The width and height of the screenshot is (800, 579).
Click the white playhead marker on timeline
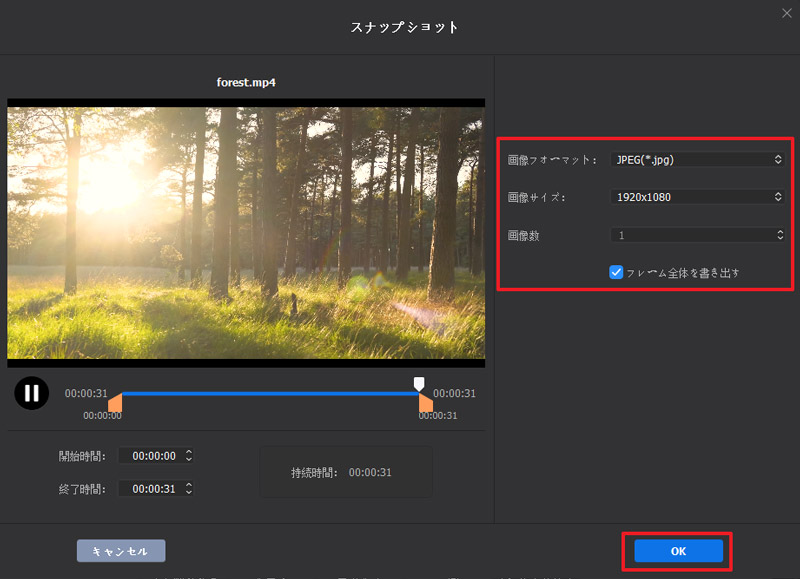pos(419,384)
